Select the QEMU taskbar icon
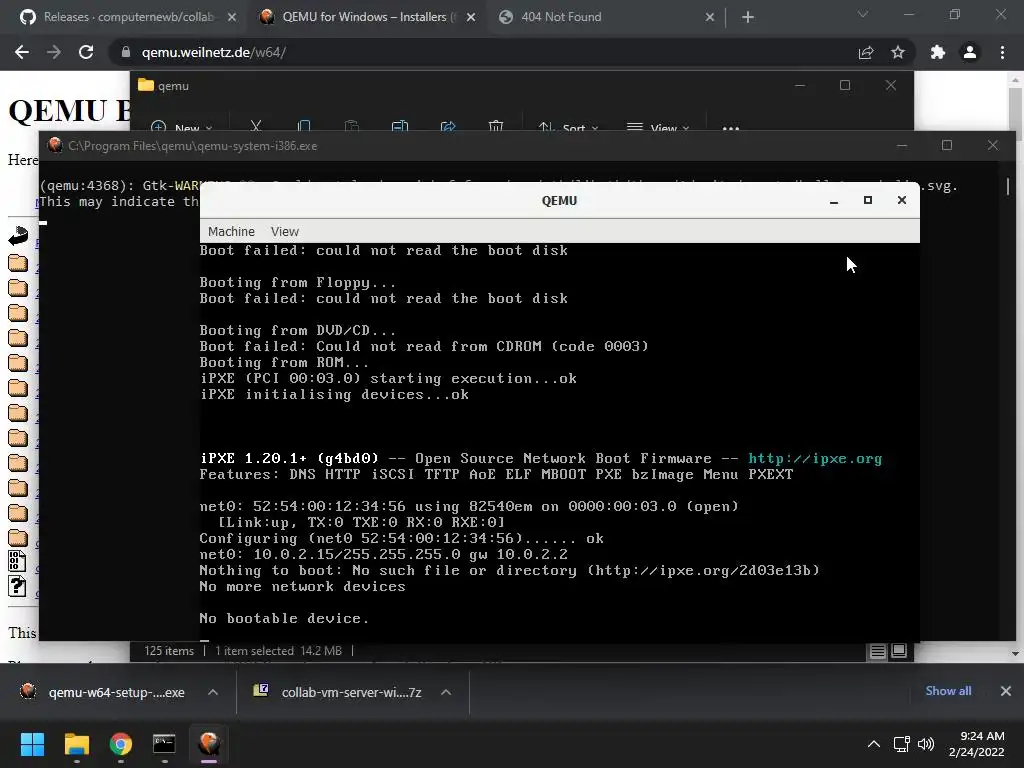The height and width of the screenshot is (768, 1024). click(209, 744)
